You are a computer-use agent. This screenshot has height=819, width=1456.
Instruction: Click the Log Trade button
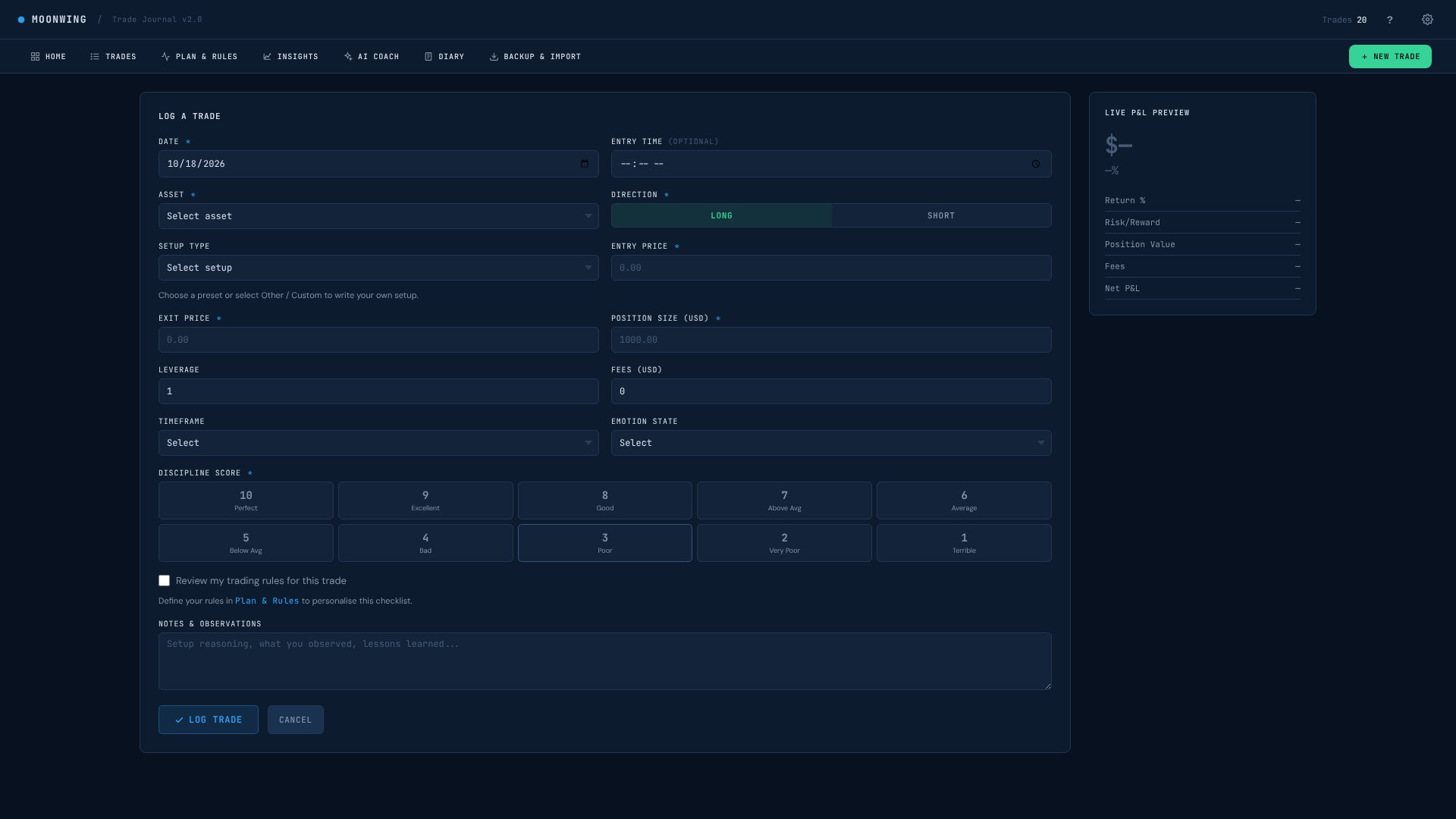click(x=209, y=720)
